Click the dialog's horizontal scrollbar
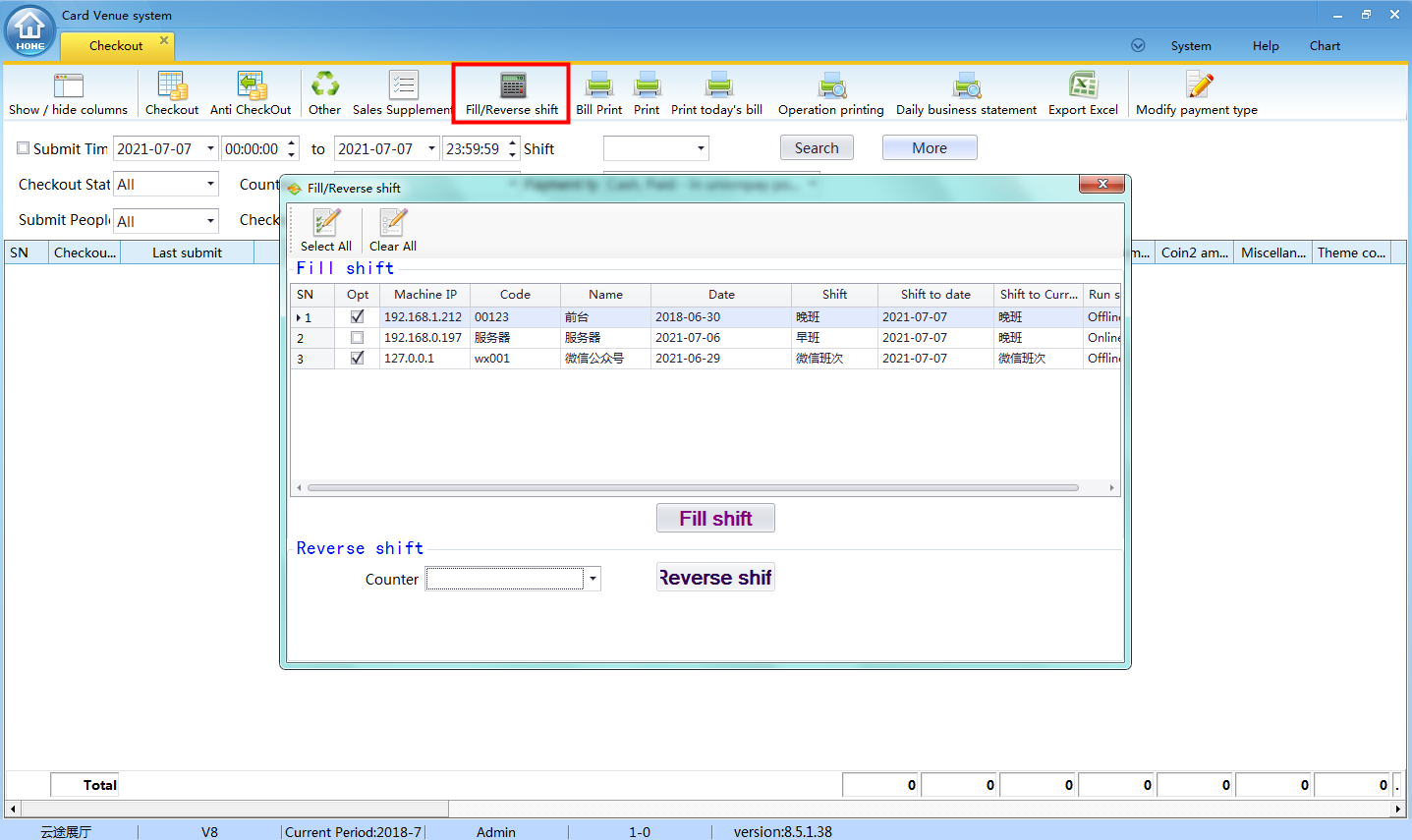Image resolution: width=1412 pixels, height=840 pixels. (x=693, y=487)
